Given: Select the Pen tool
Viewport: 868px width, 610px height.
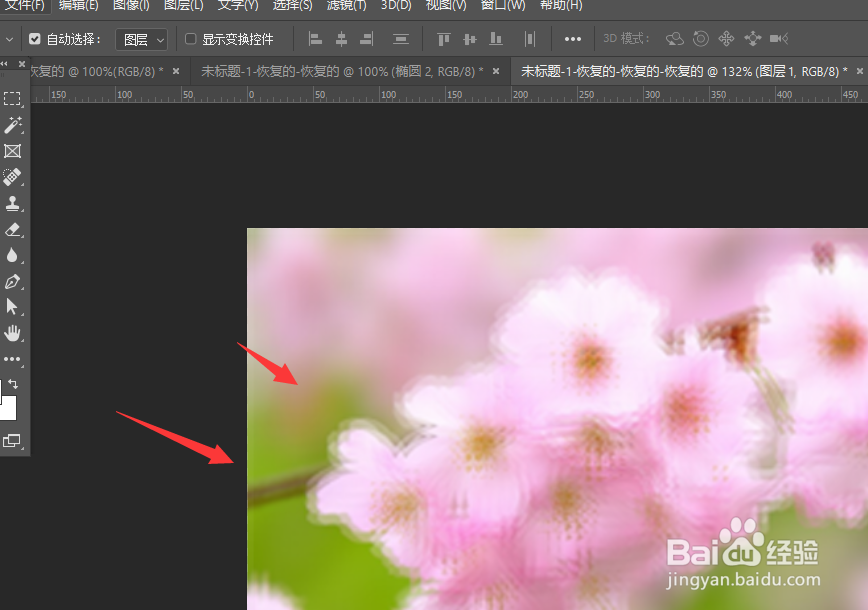Looking at the screenshot, I should click(12, 281).
